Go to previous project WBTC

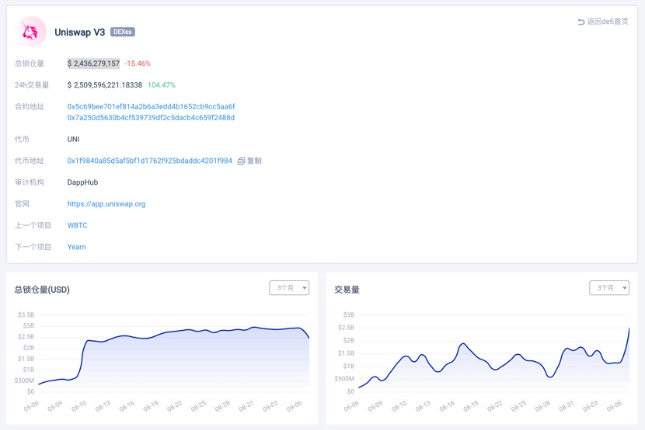77,225
